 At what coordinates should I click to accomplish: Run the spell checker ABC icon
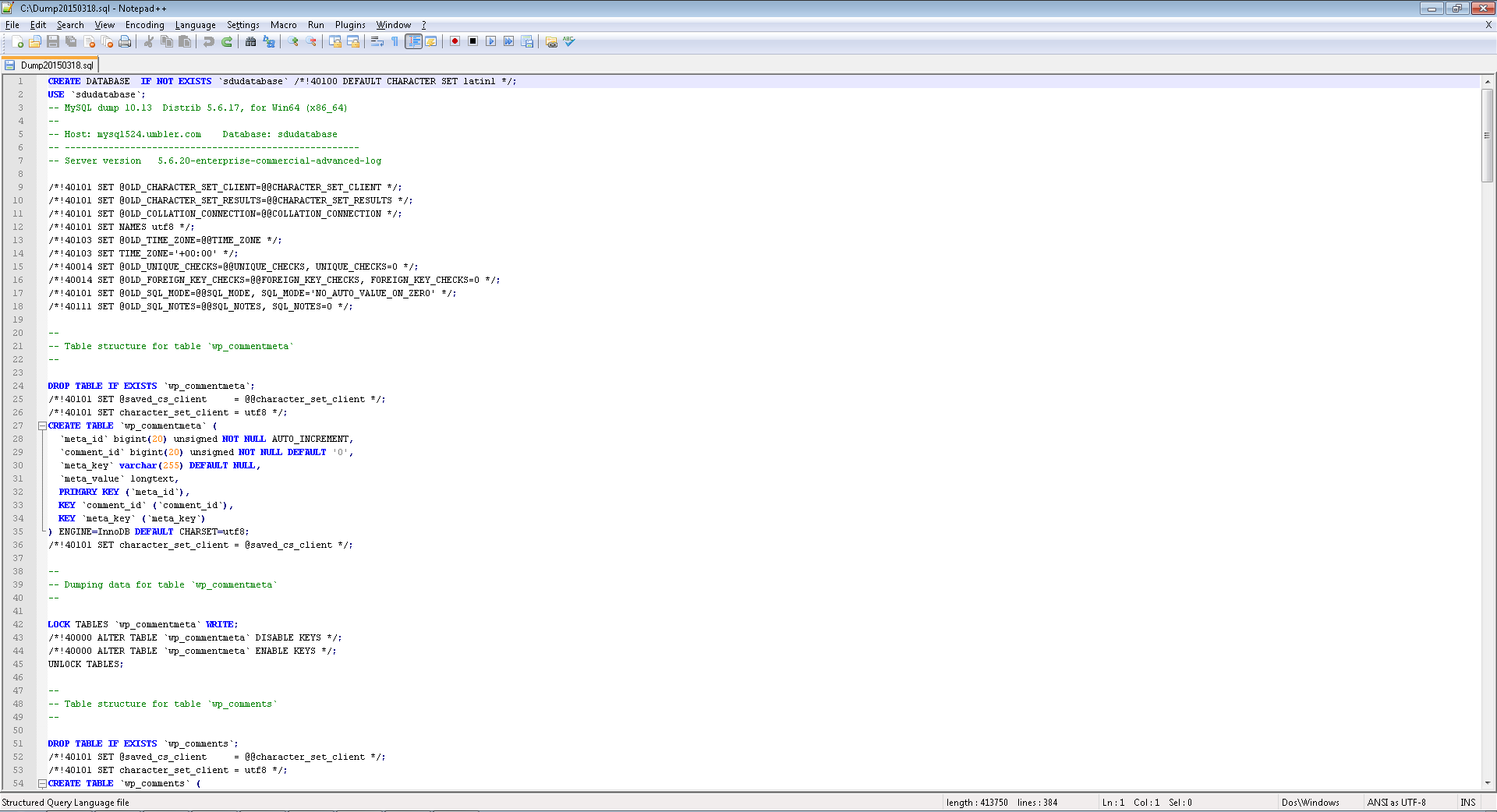568,41
